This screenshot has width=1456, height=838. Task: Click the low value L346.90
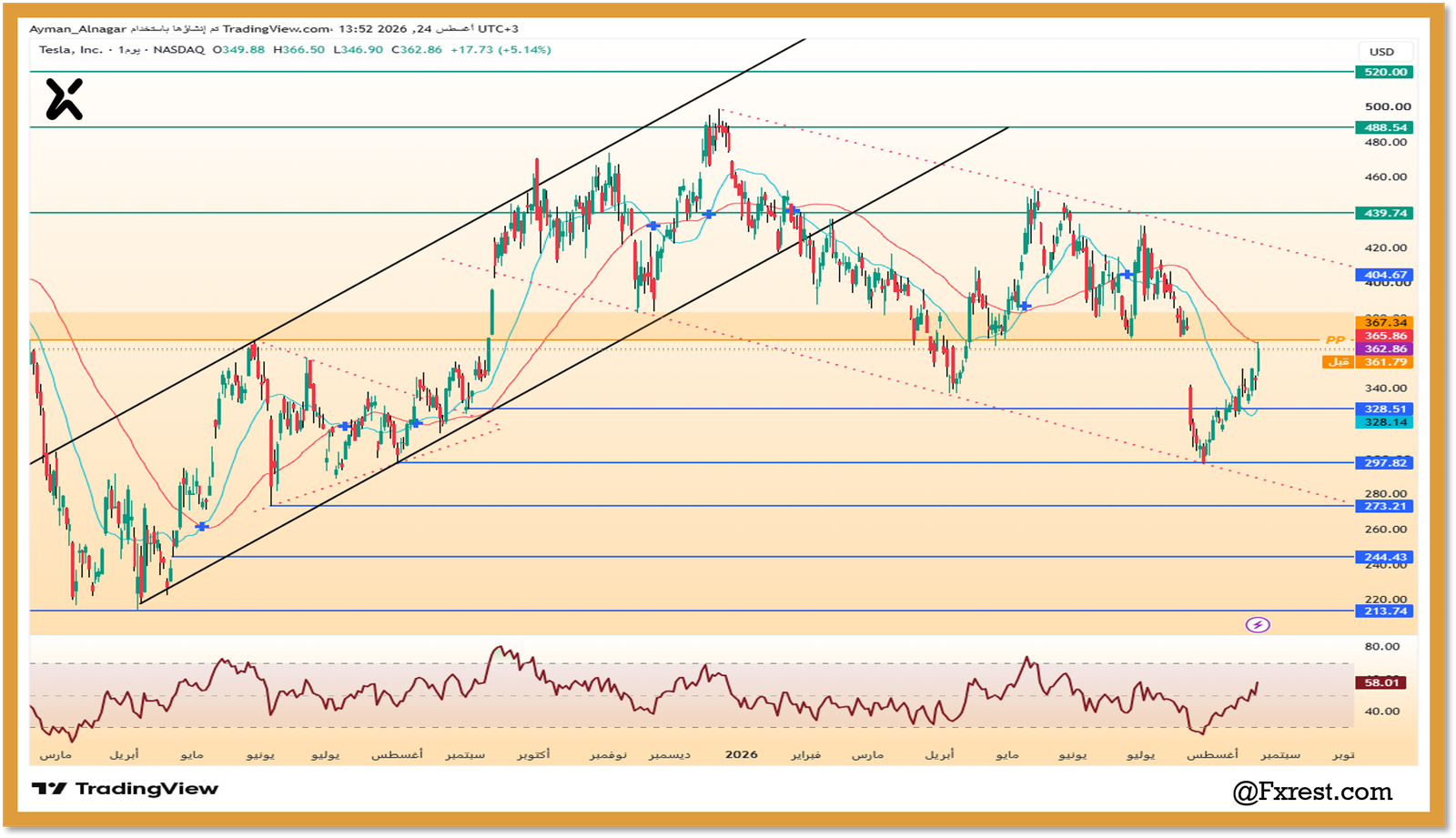tap(359, 50)
